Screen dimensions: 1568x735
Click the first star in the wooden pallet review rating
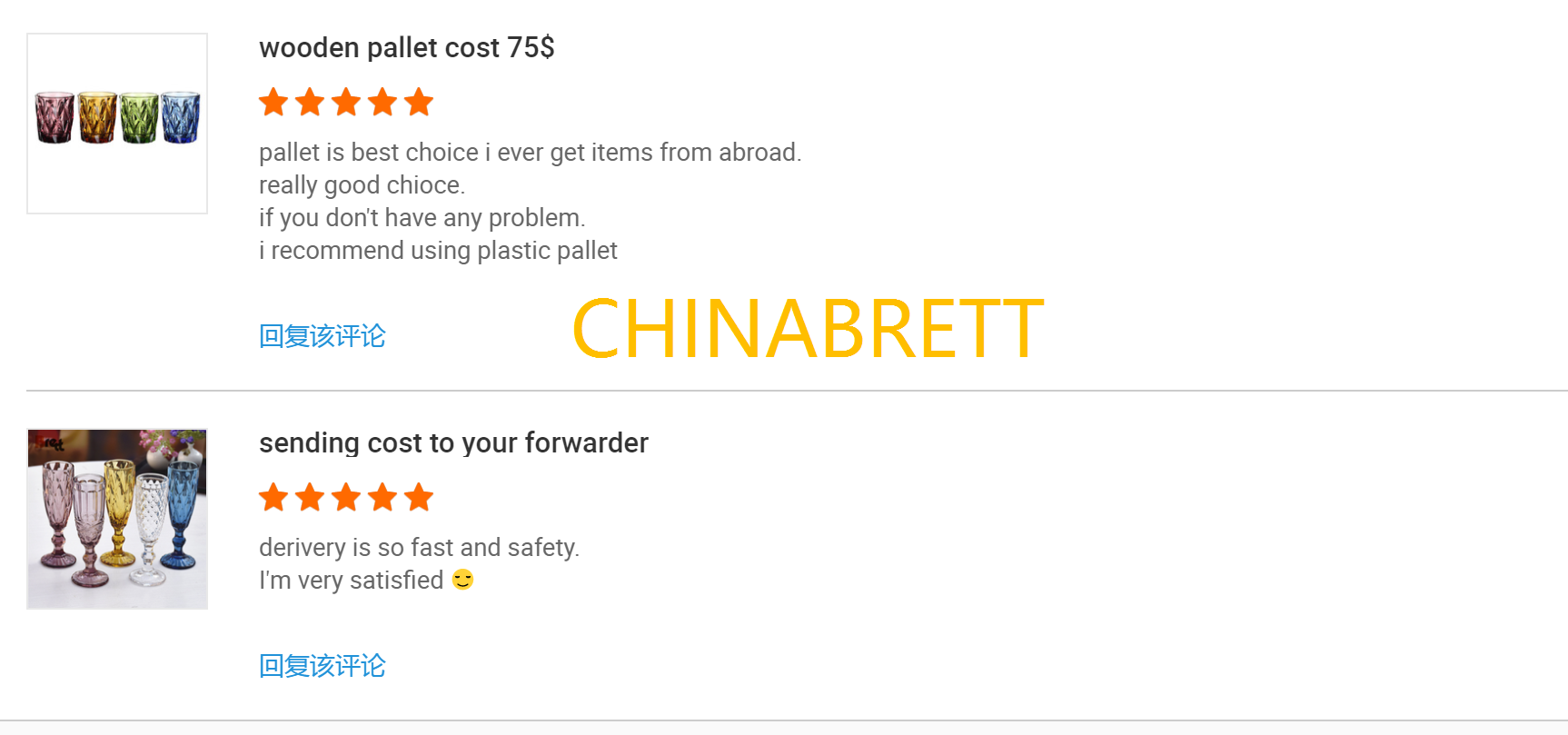coord(274,102)
